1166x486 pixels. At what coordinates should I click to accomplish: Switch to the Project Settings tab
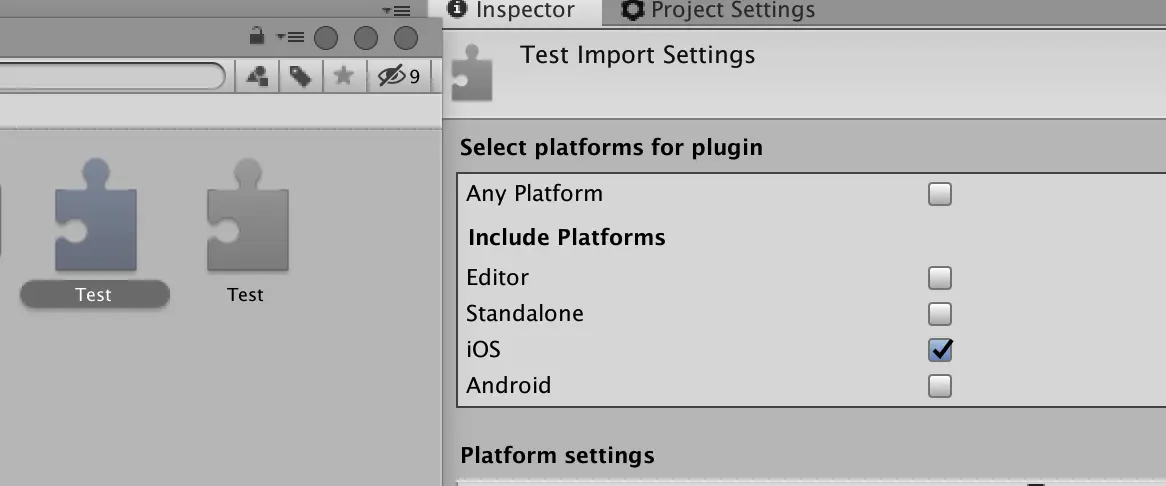coord(718,10)
